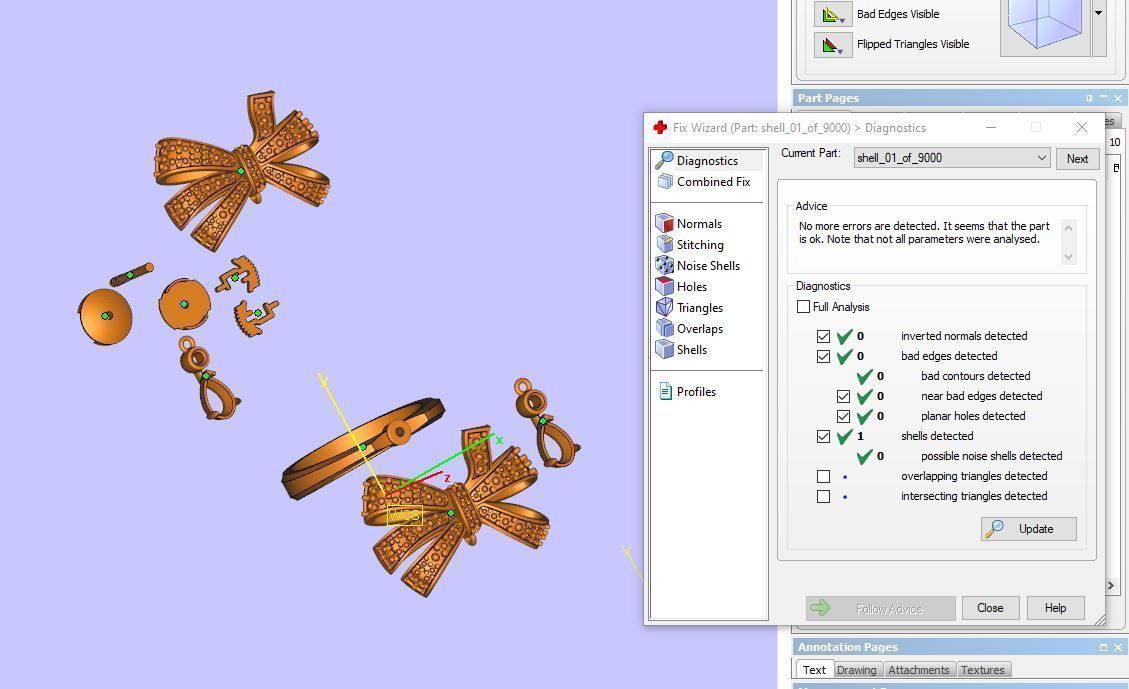The height and width of the screenshot is (689, 1129).
Task: Click the Follow Advice button
Action: [x=881, y=608]
